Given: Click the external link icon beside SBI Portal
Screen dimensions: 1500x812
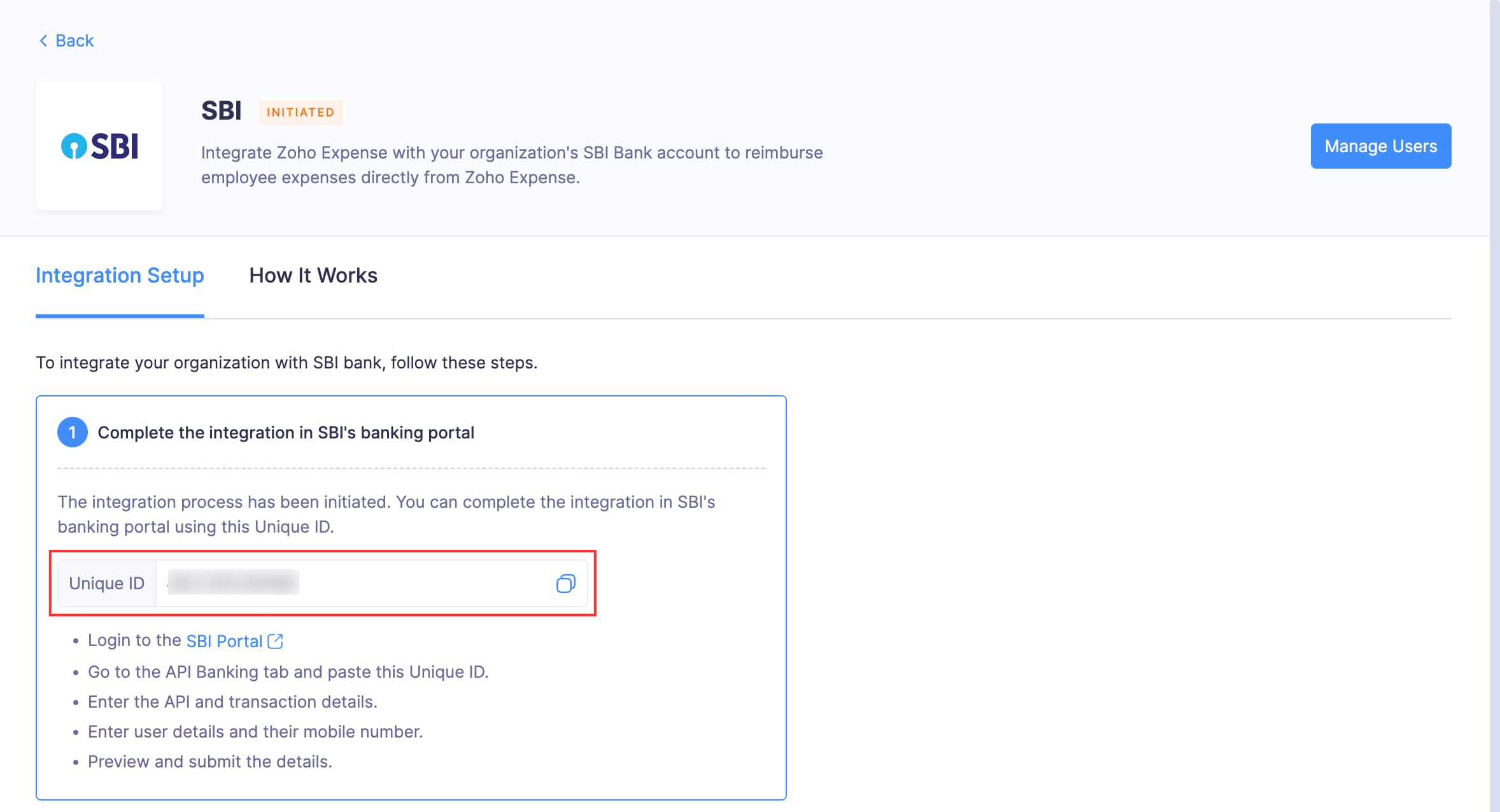Looking at the screenshot, I should 275,641.
